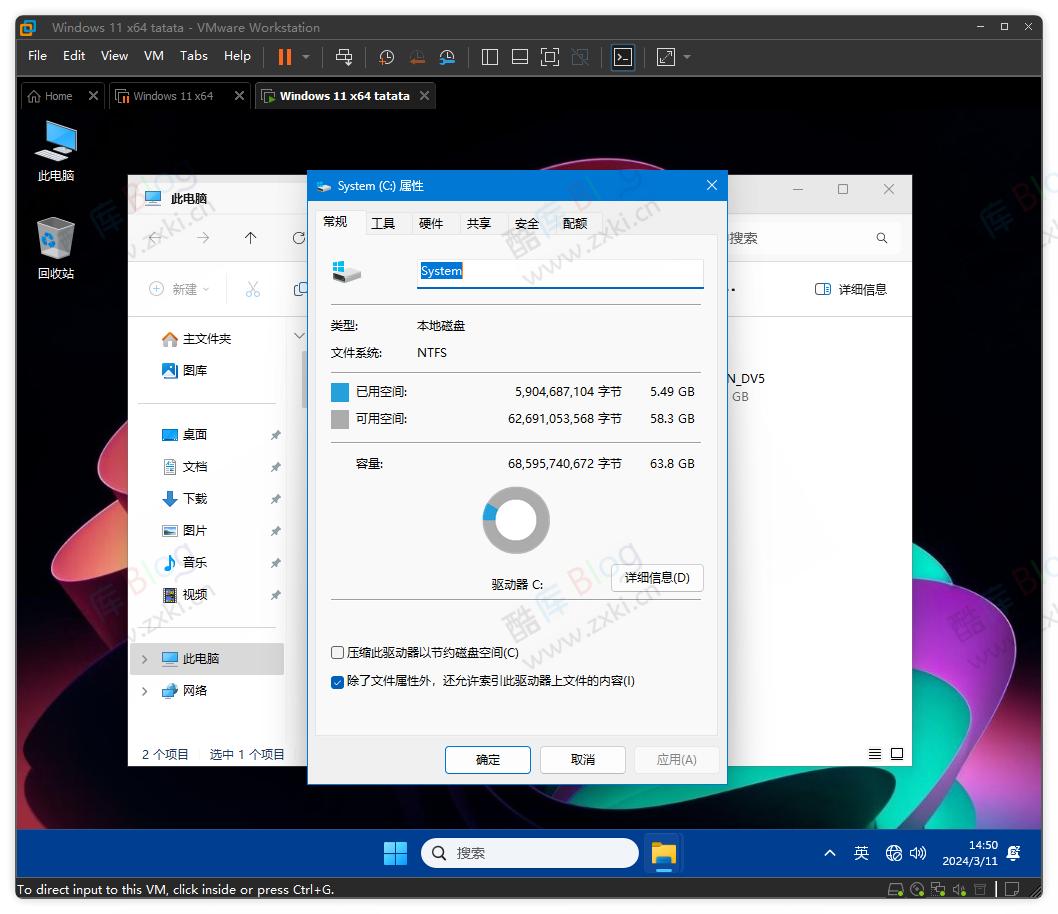
Task: Open the VM menu in menu bar
Action: click(153, 56)
